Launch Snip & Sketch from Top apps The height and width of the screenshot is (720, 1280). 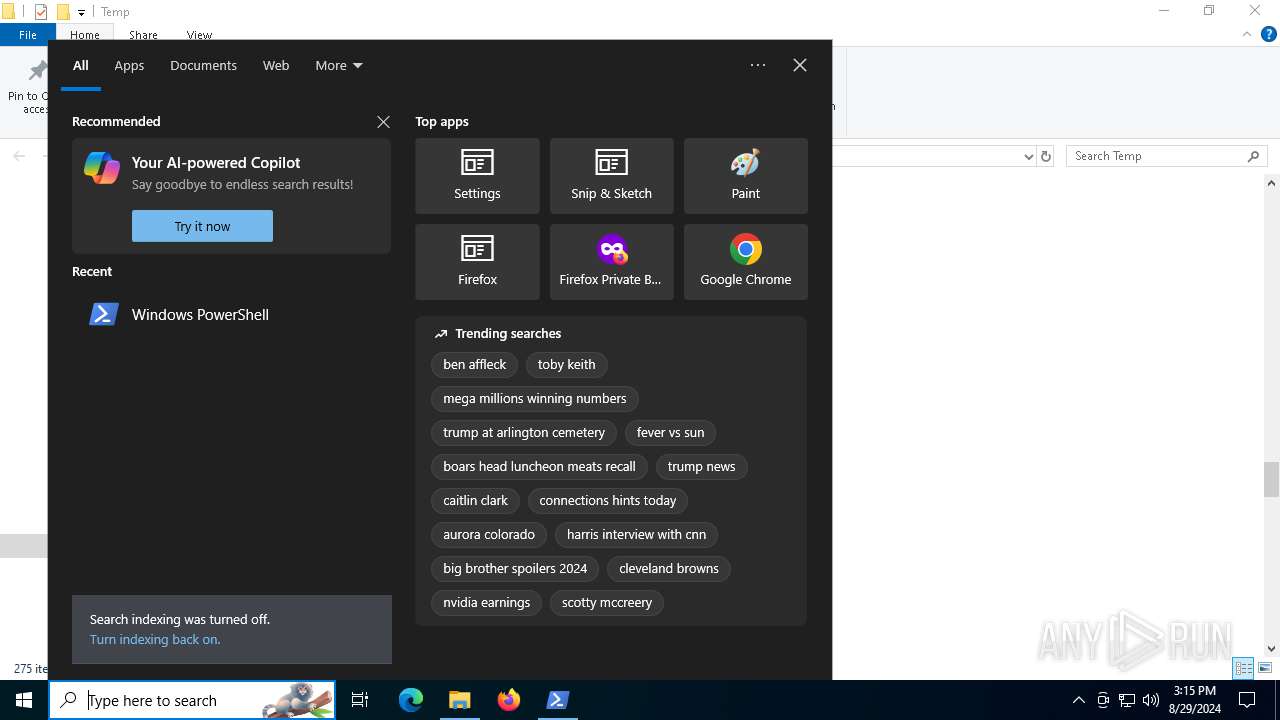tap(611, 176)
